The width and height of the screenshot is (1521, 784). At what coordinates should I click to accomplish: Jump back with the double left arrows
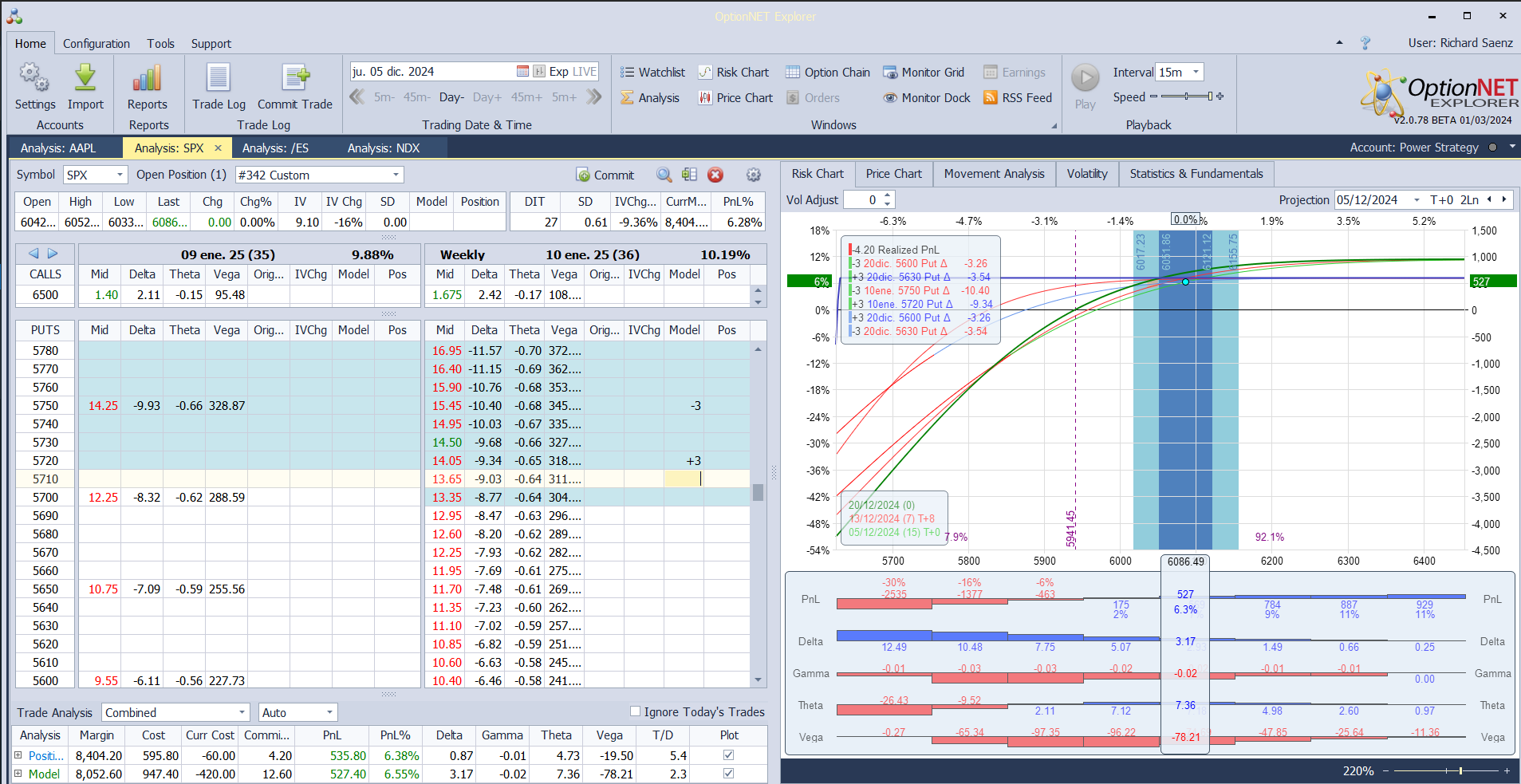[357, 97]
